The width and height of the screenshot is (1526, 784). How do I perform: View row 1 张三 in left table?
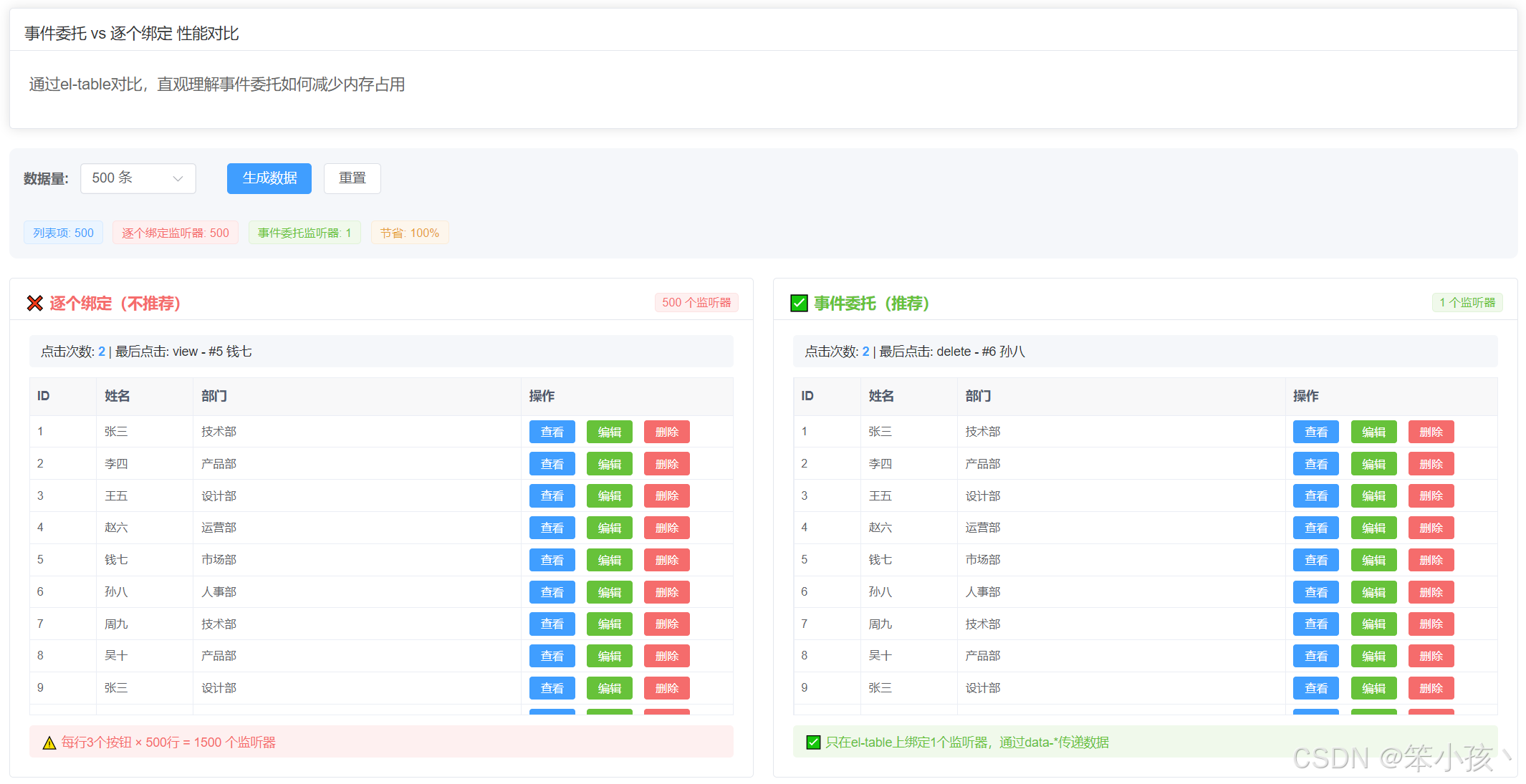click(x=552, y=432)
